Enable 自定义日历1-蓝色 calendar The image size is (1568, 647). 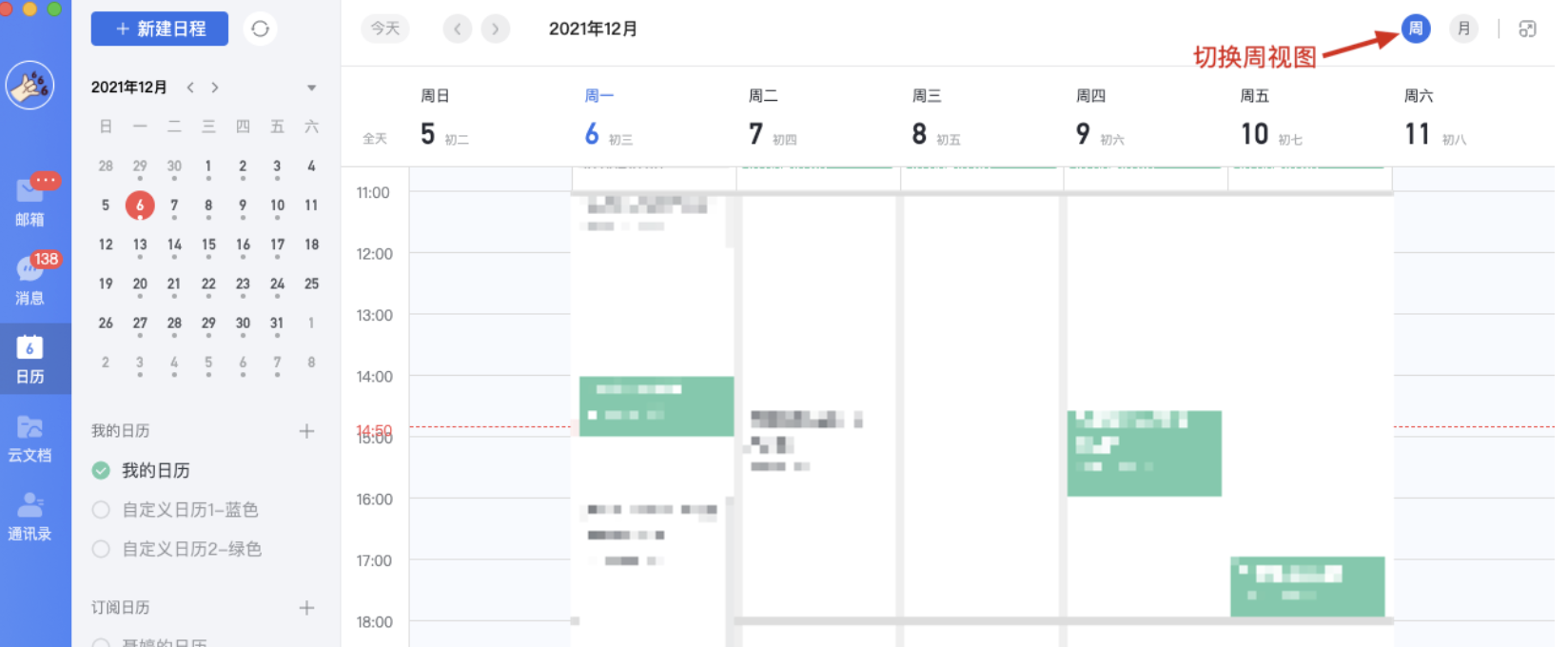[101, 510]
